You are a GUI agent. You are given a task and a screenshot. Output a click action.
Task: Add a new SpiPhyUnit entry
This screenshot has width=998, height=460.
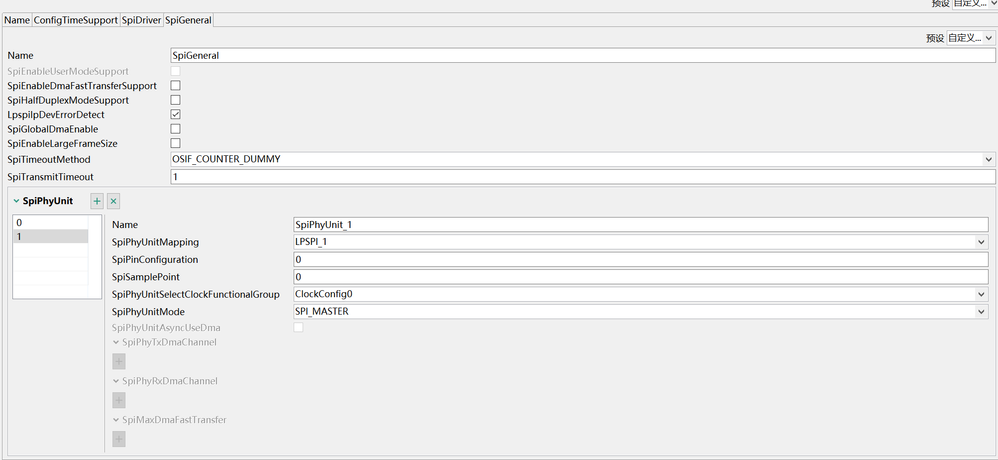coord(97,201)
